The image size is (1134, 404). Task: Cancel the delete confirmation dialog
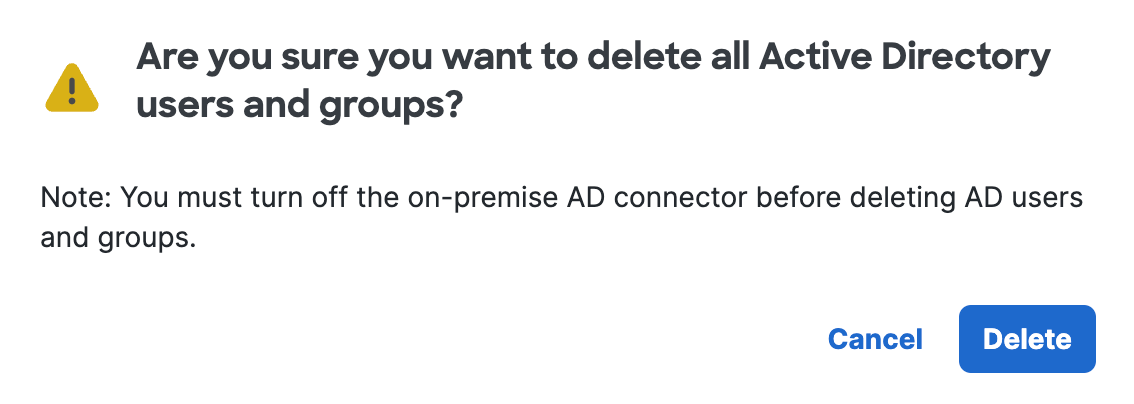[875, 339]
